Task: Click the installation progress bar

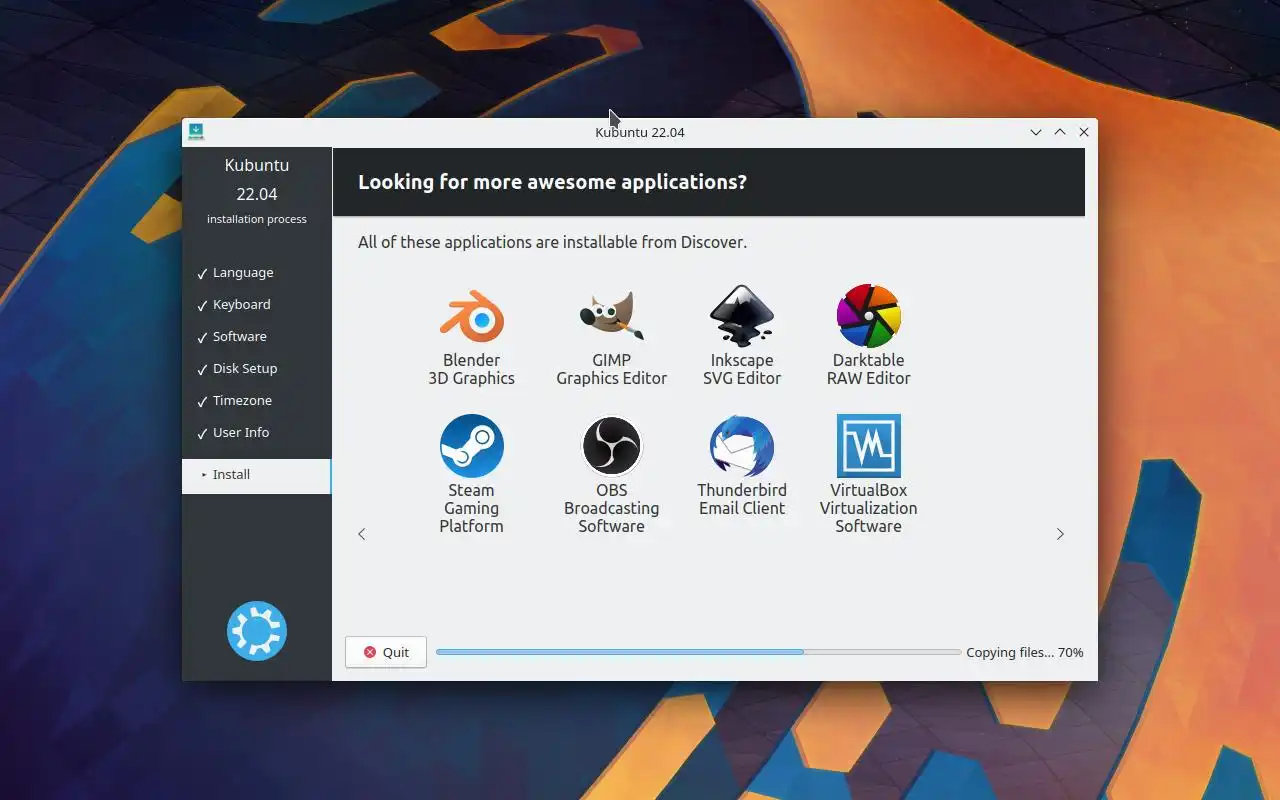Action: point(698,652)
